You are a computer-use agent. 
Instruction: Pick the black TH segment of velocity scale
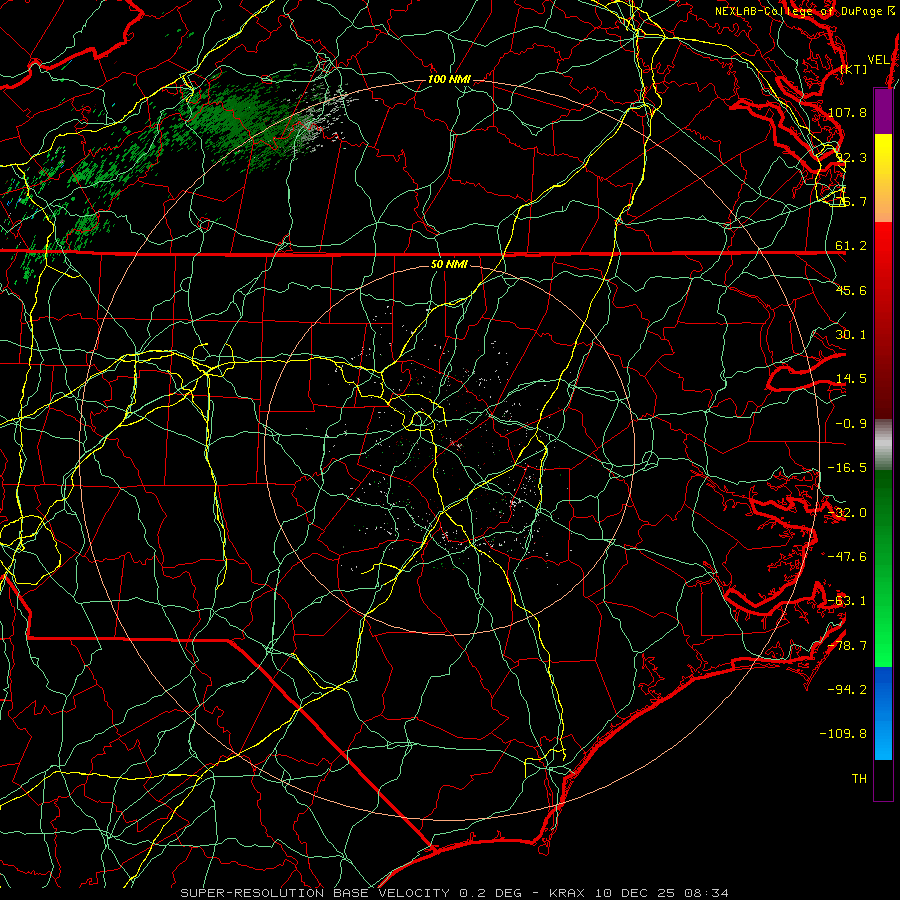click(883, 779)
